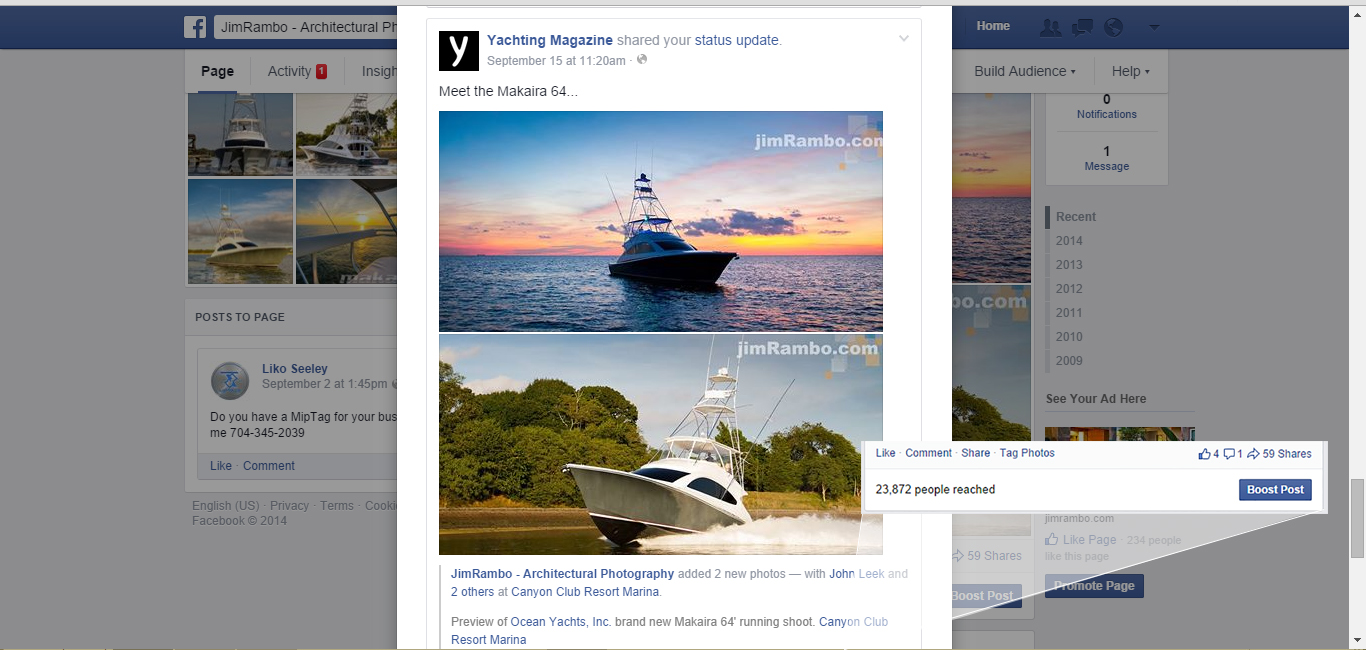
Task: Click the page vertical scrollbar thumb
Action: coord(1357,518)
